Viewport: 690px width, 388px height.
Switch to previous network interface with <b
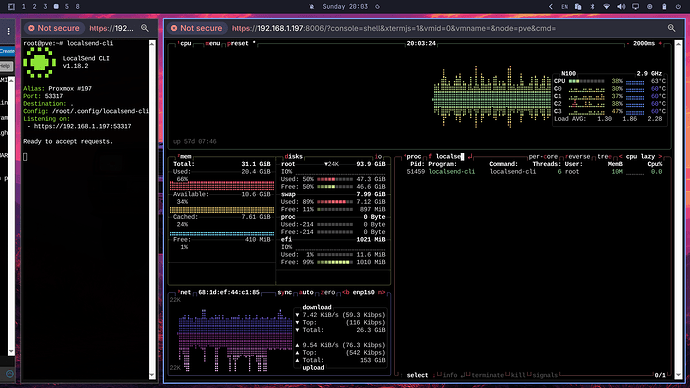346,293
